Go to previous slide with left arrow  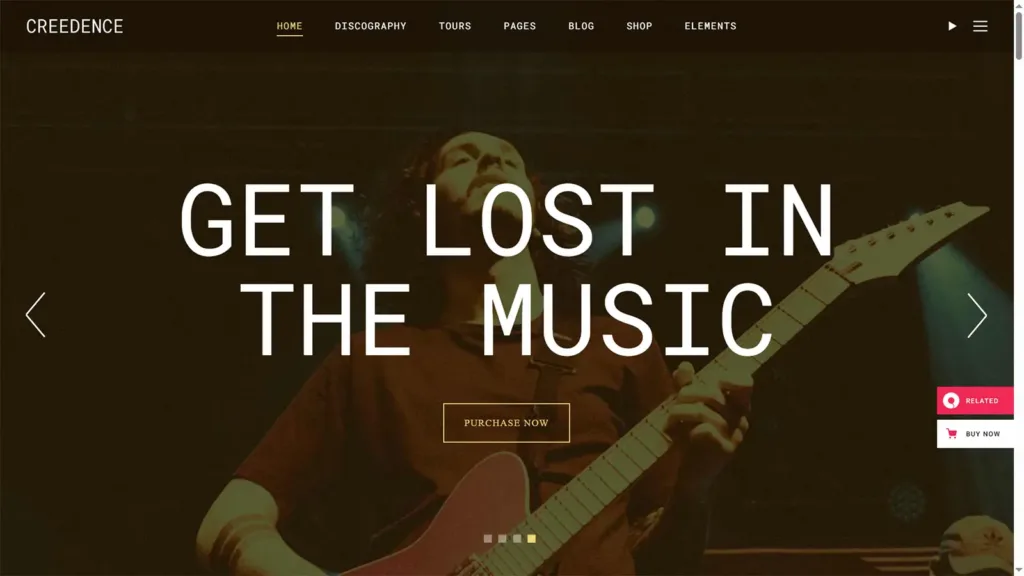35,315
